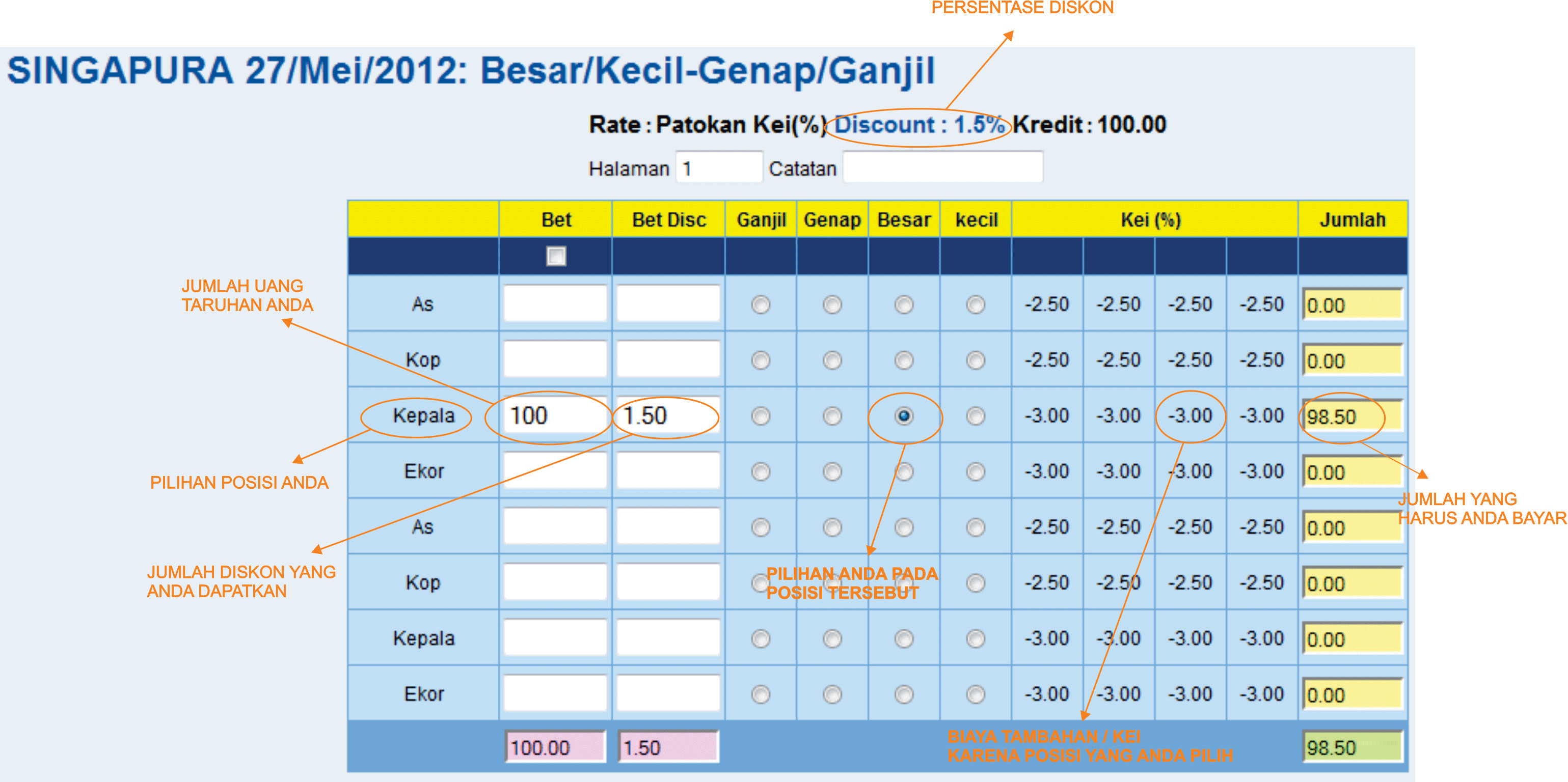Image resolution: width=1568 pixels, height=782 pixels.
Task: Click the Rate : Patokan Kei(%) text
Action: coord(708,125)
